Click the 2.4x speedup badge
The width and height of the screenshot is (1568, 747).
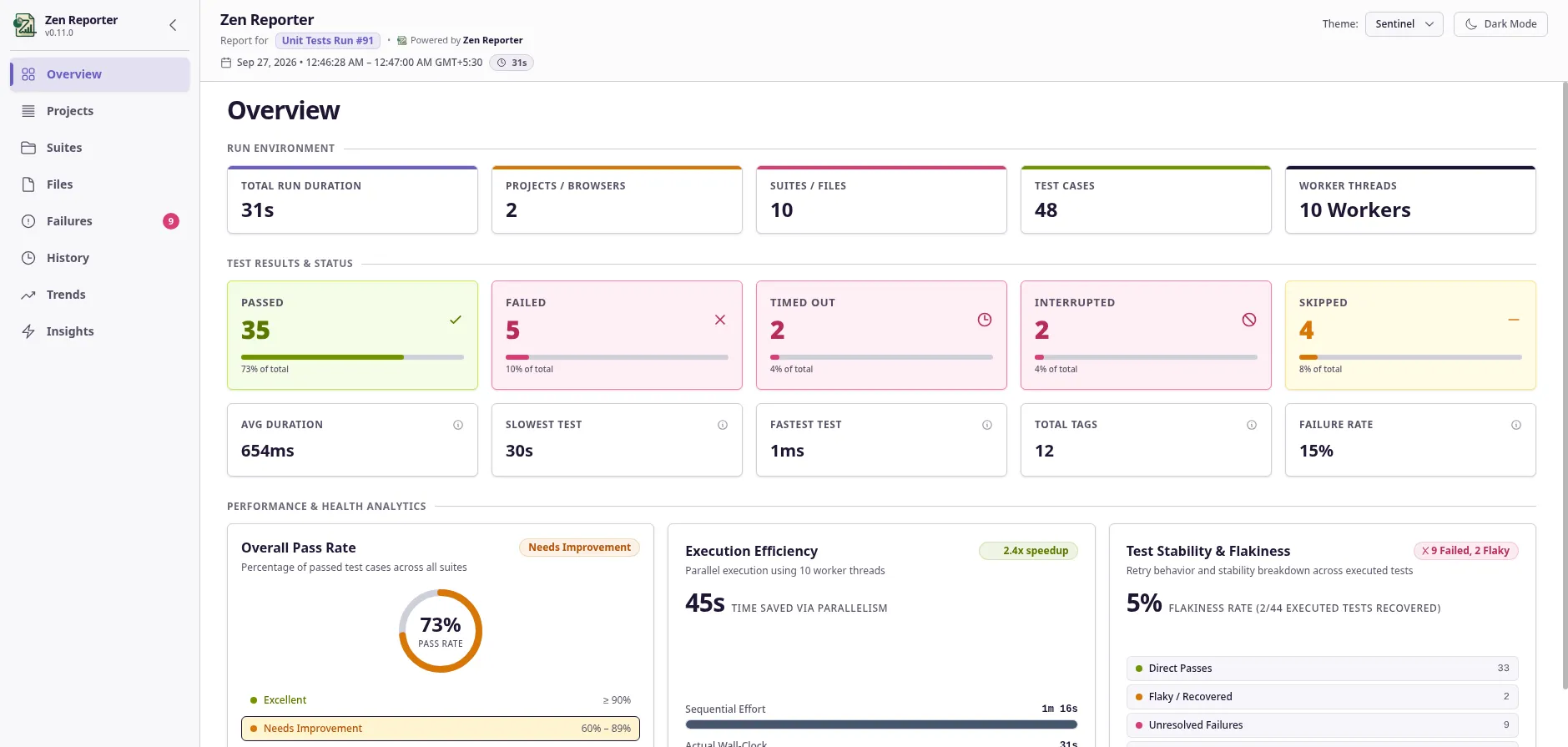point(1029,551)
